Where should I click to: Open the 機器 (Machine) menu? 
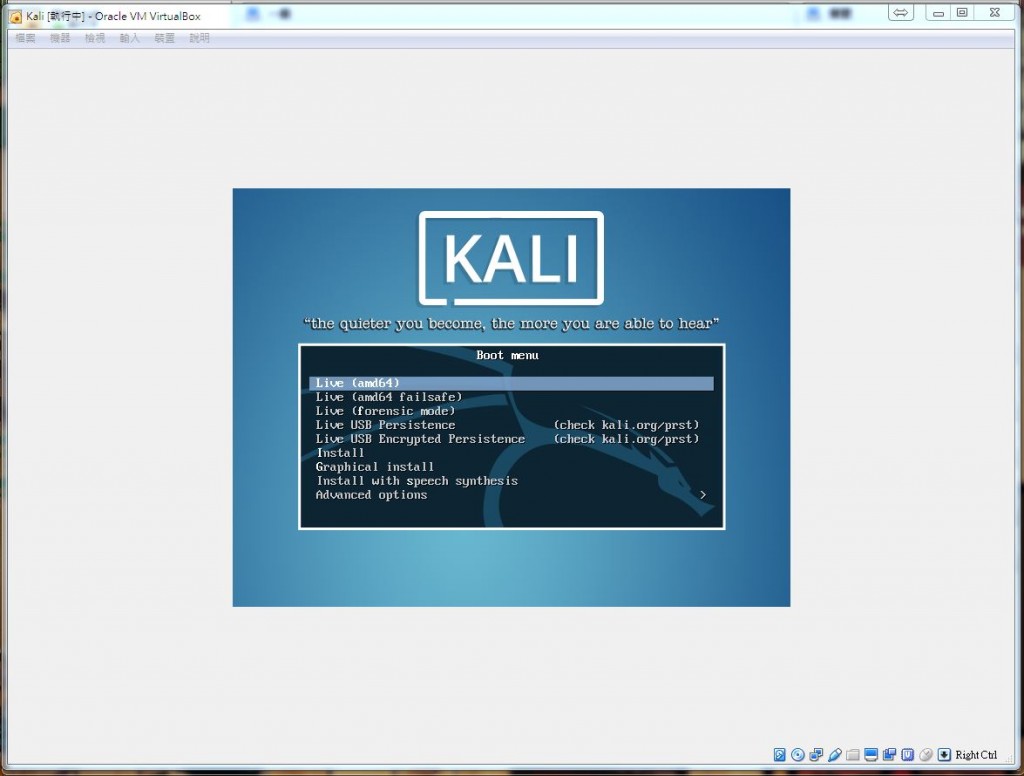(x=60, y=39)
